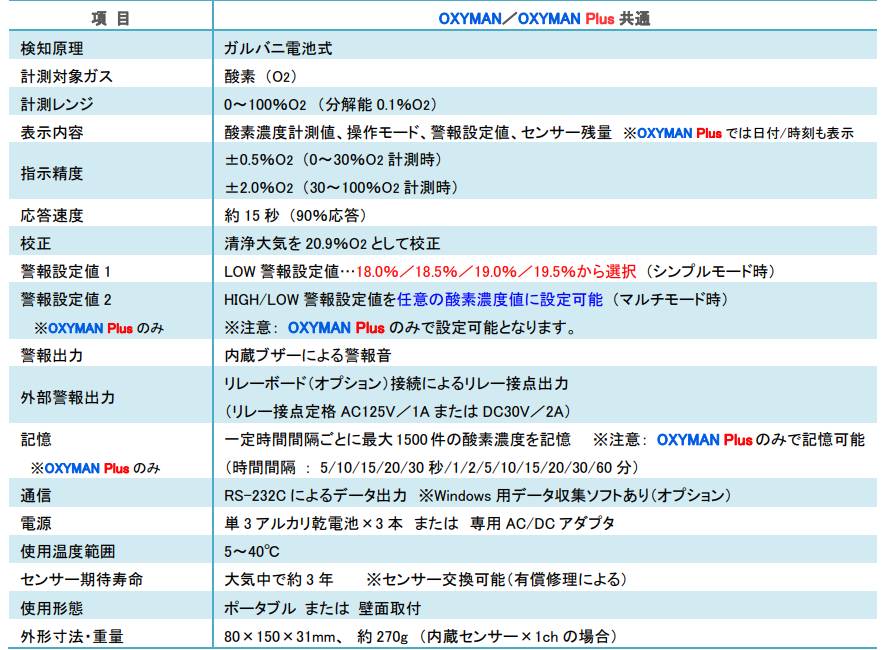Screen dimensions: 894x650
Task: Click the row label '計測対象ガス'
Action: pos(67,76)
